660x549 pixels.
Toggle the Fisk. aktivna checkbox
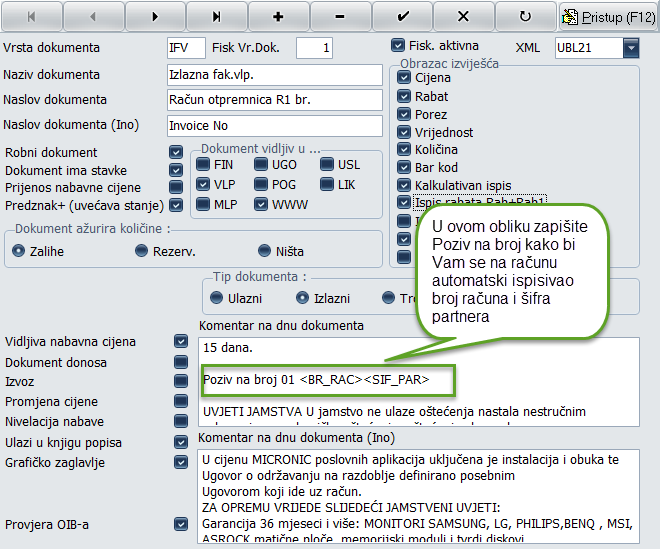click(398, 46)
